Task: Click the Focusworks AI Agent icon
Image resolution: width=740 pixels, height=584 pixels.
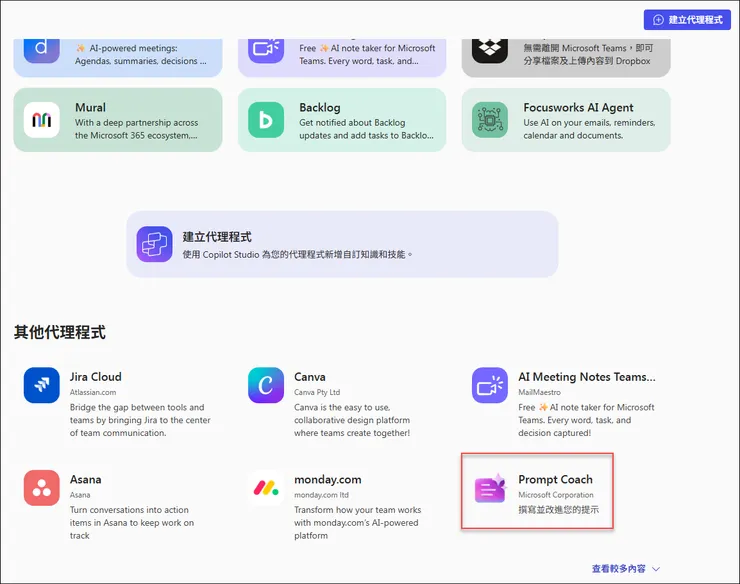Action: 490,120
